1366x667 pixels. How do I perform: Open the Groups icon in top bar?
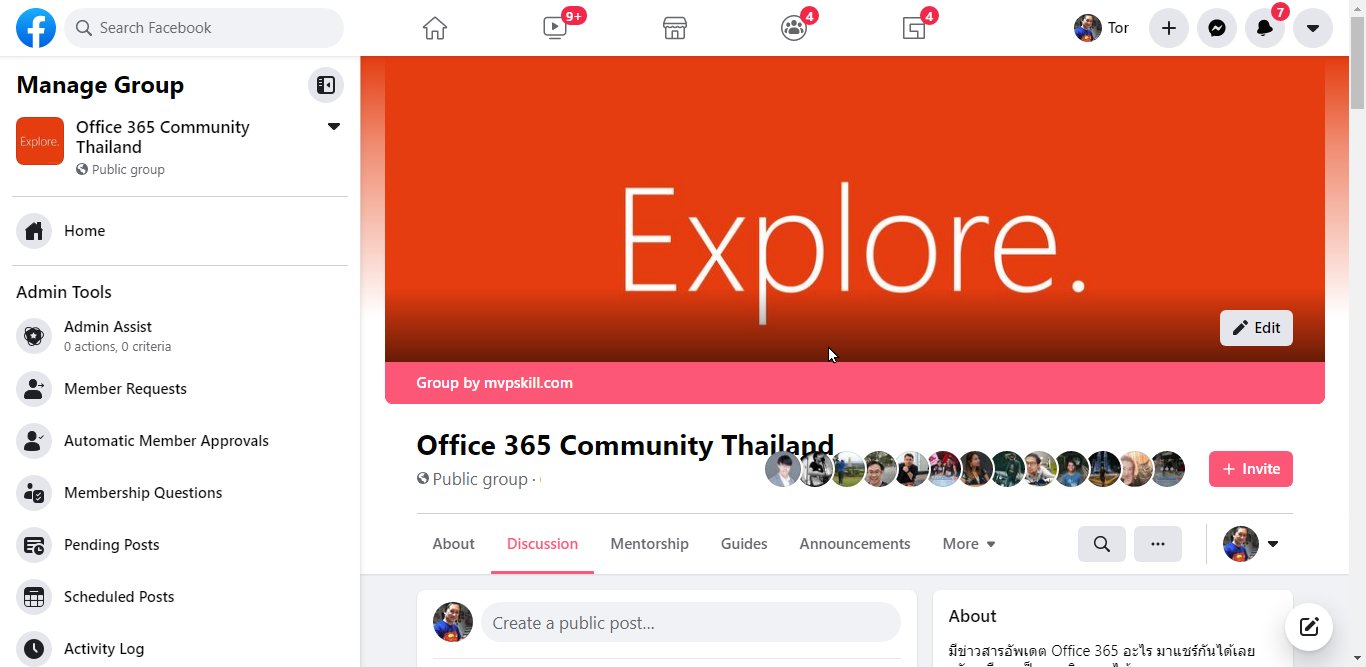point(794,28)
